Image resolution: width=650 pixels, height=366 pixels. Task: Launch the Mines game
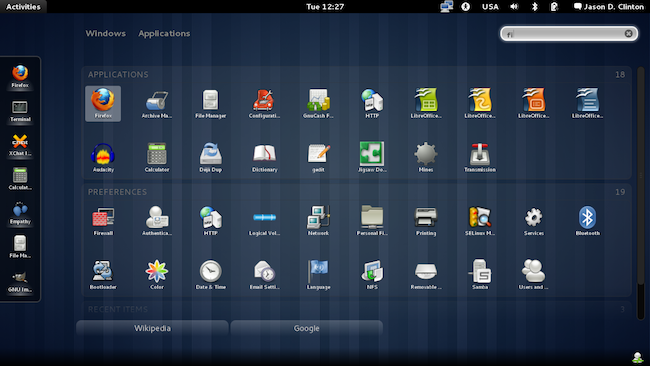pyautogui.click(x=426, y=158)
